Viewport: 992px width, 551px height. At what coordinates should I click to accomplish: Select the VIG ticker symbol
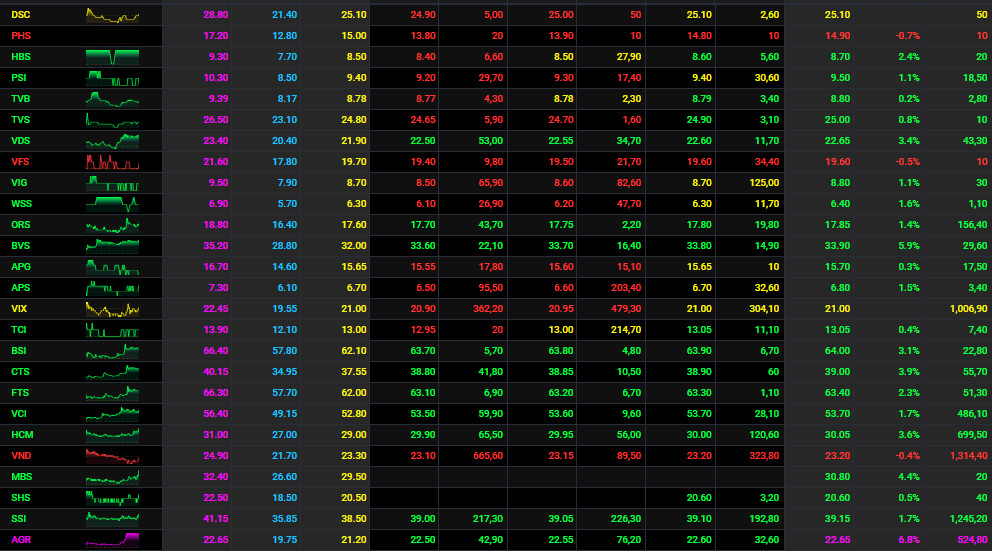pos(19,183)
